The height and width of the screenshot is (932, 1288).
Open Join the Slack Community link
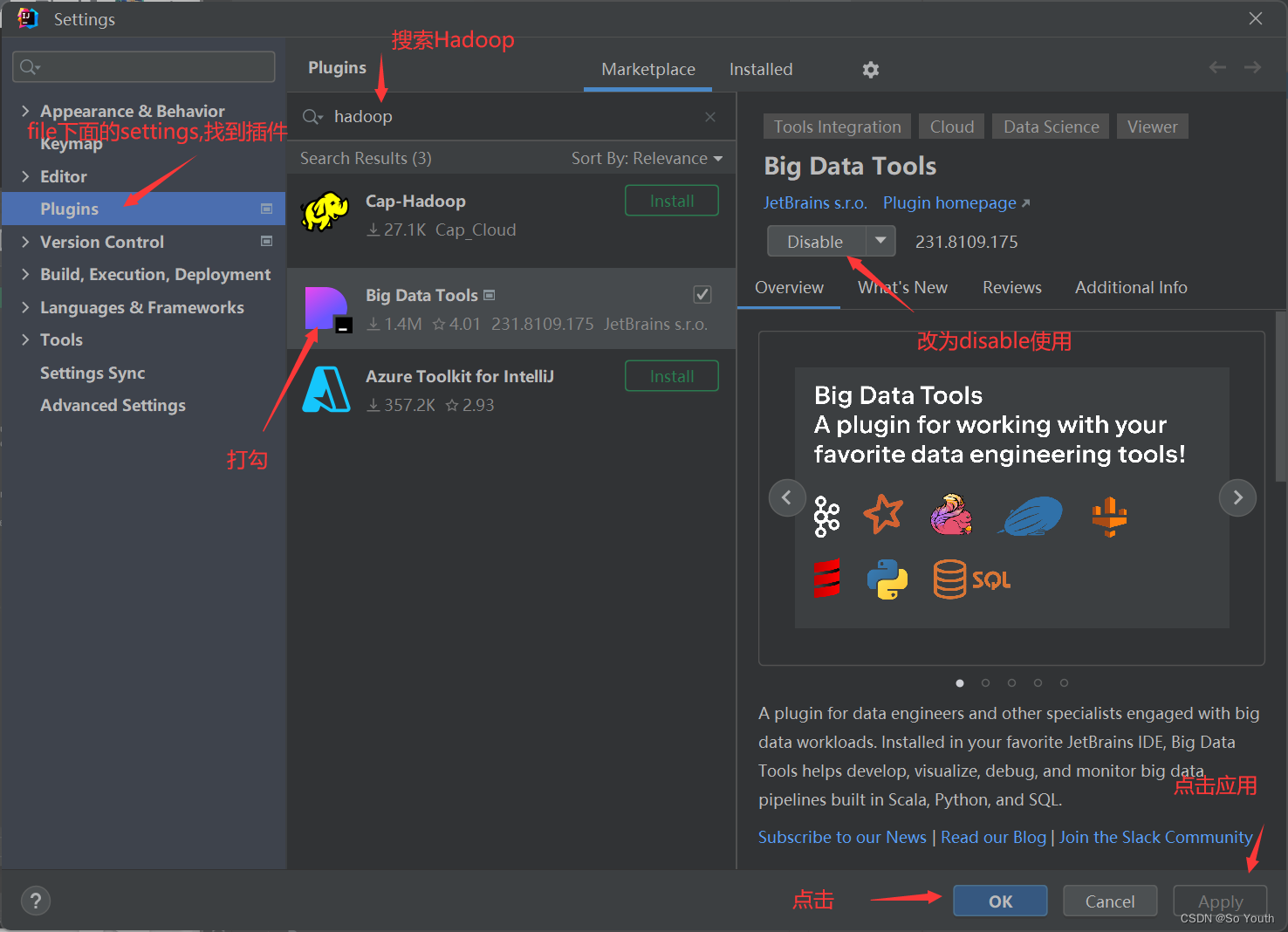(1155, 837)
